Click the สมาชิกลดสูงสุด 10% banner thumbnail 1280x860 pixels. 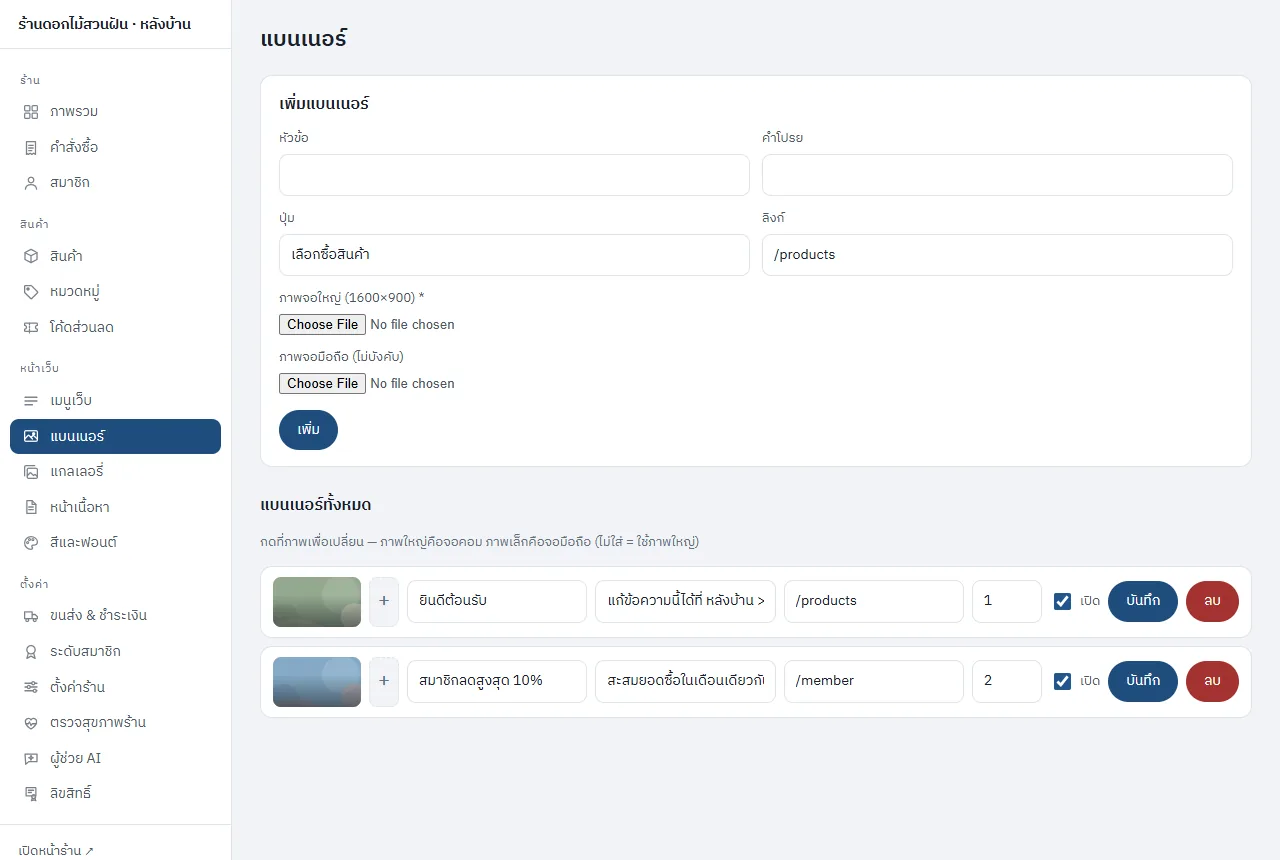[x=317, y=682]
